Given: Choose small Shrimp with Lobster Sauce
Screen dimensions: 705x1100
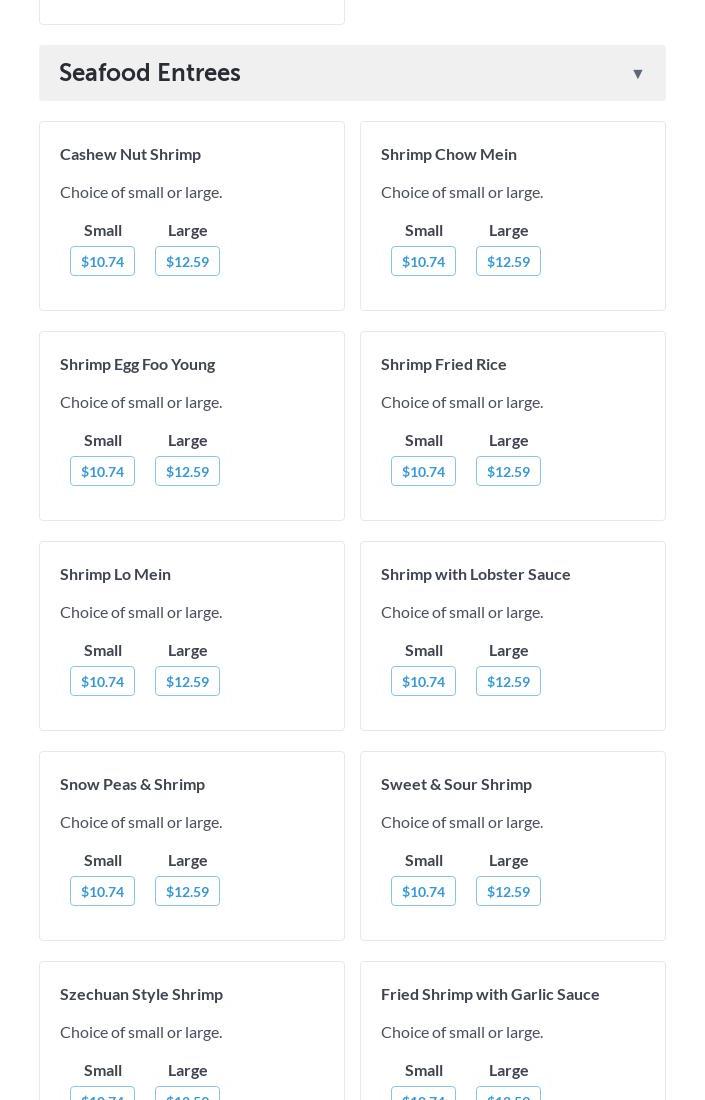Looking at the screenshot, I should pyautogui.click(x=423, y=681).
